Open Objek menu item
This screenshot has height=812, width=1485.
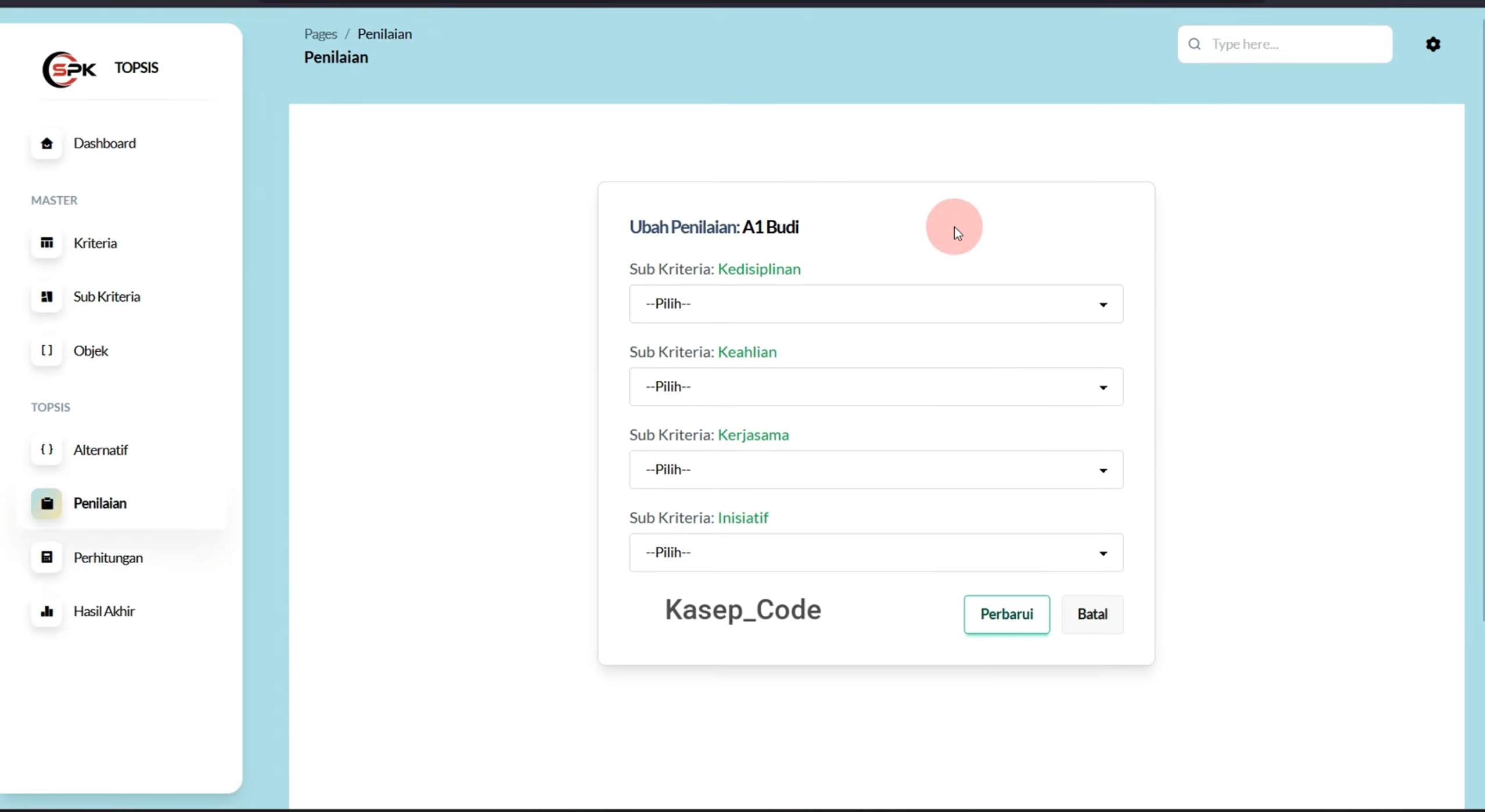(91, 351)
